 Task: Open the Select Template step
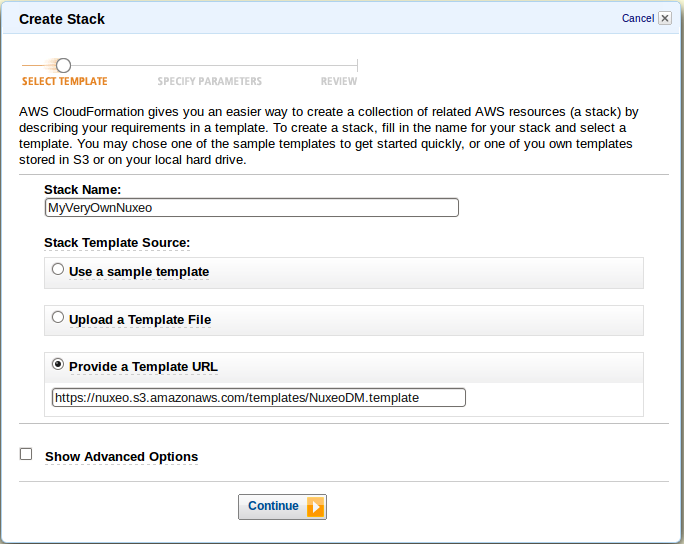(65, 82)
